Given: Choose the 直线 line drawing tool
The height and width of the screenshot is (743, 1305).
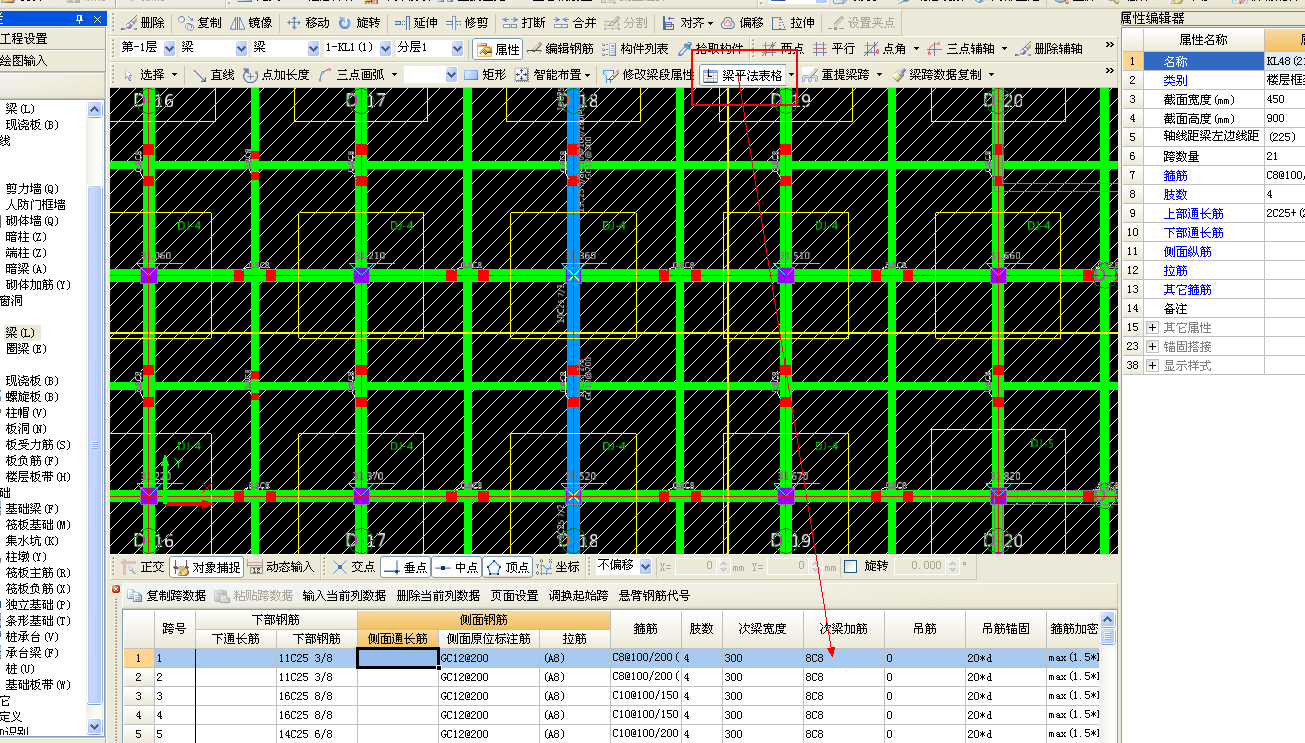Looking at the screenshot, I should [212, 75].
